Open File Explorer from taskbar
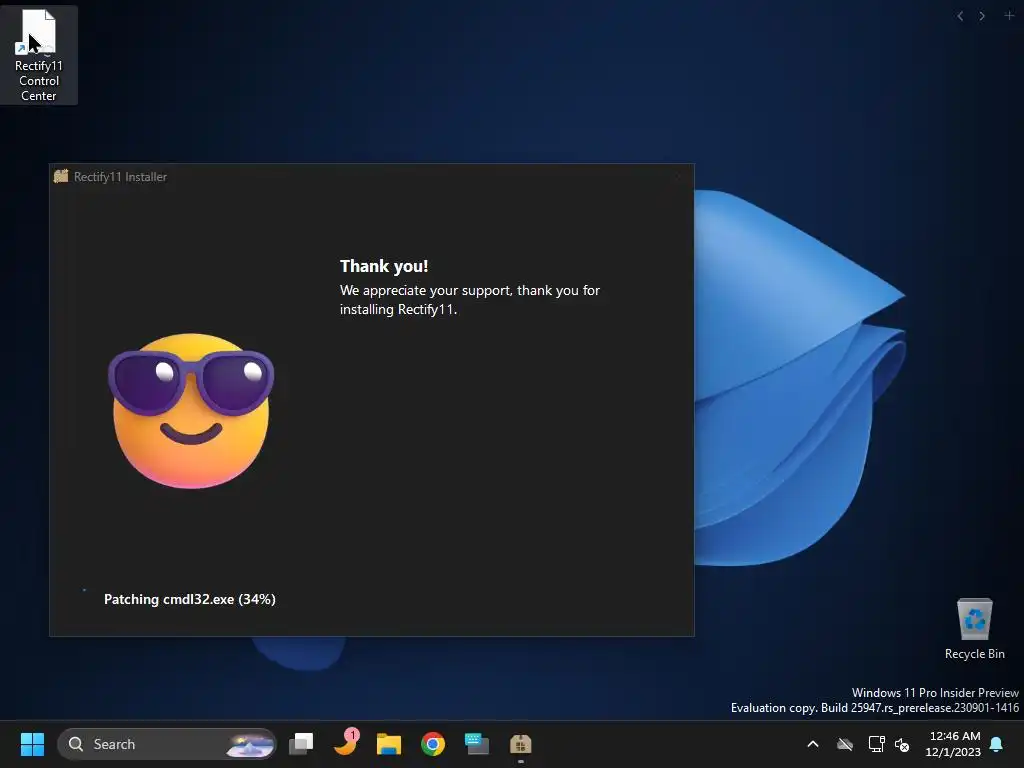Screen dimensions: 1024x768 pyautogui.click(x=389, y=744)
